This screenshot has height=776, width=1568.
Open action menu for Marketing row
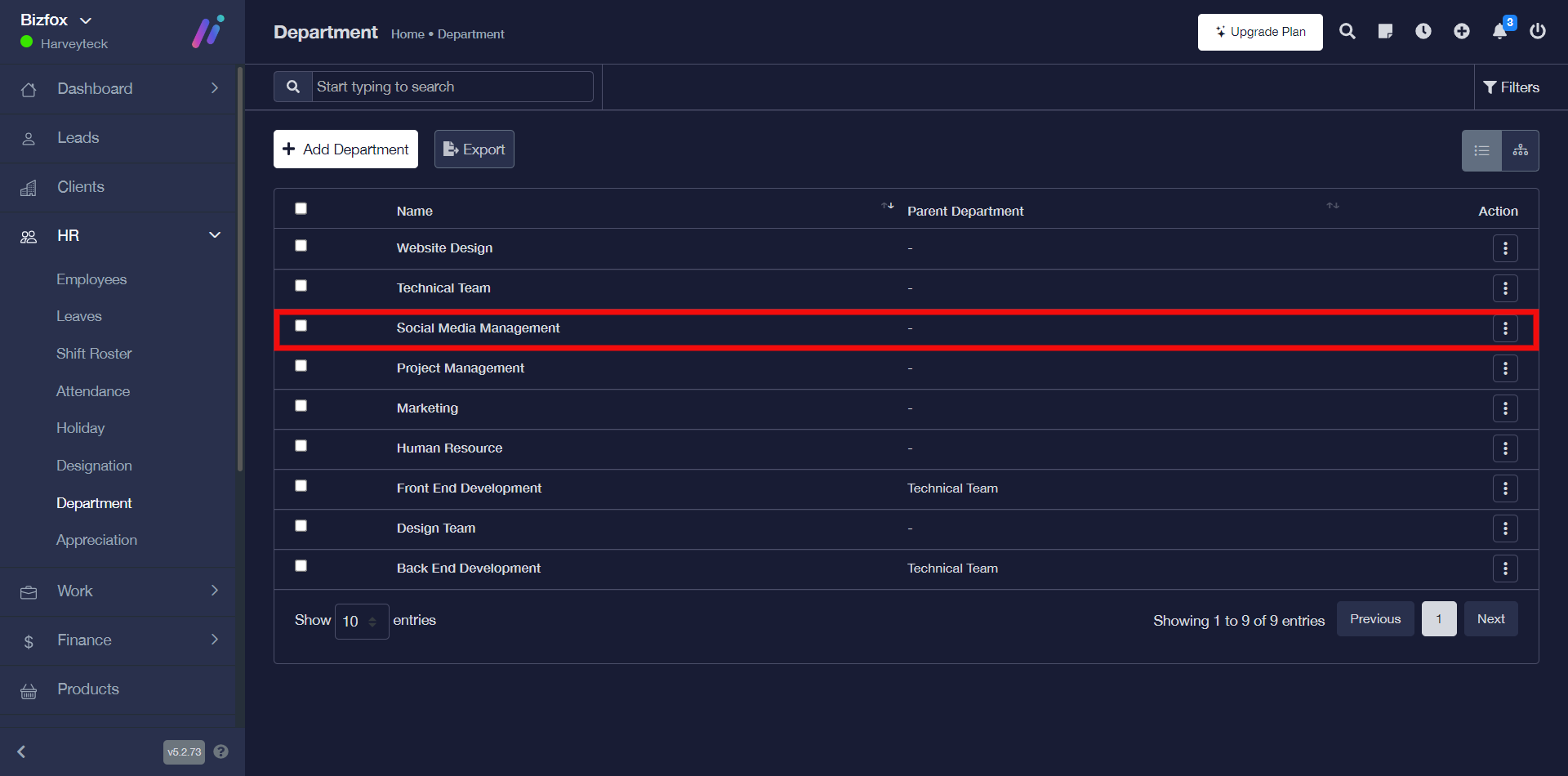[1504, 408]
